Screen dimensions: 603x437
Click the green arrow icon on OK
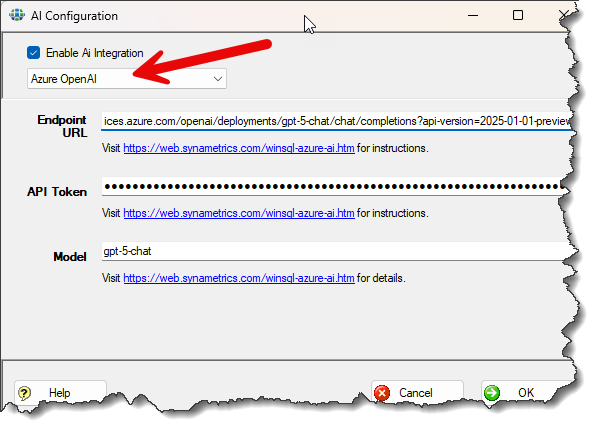pos(492,393)
